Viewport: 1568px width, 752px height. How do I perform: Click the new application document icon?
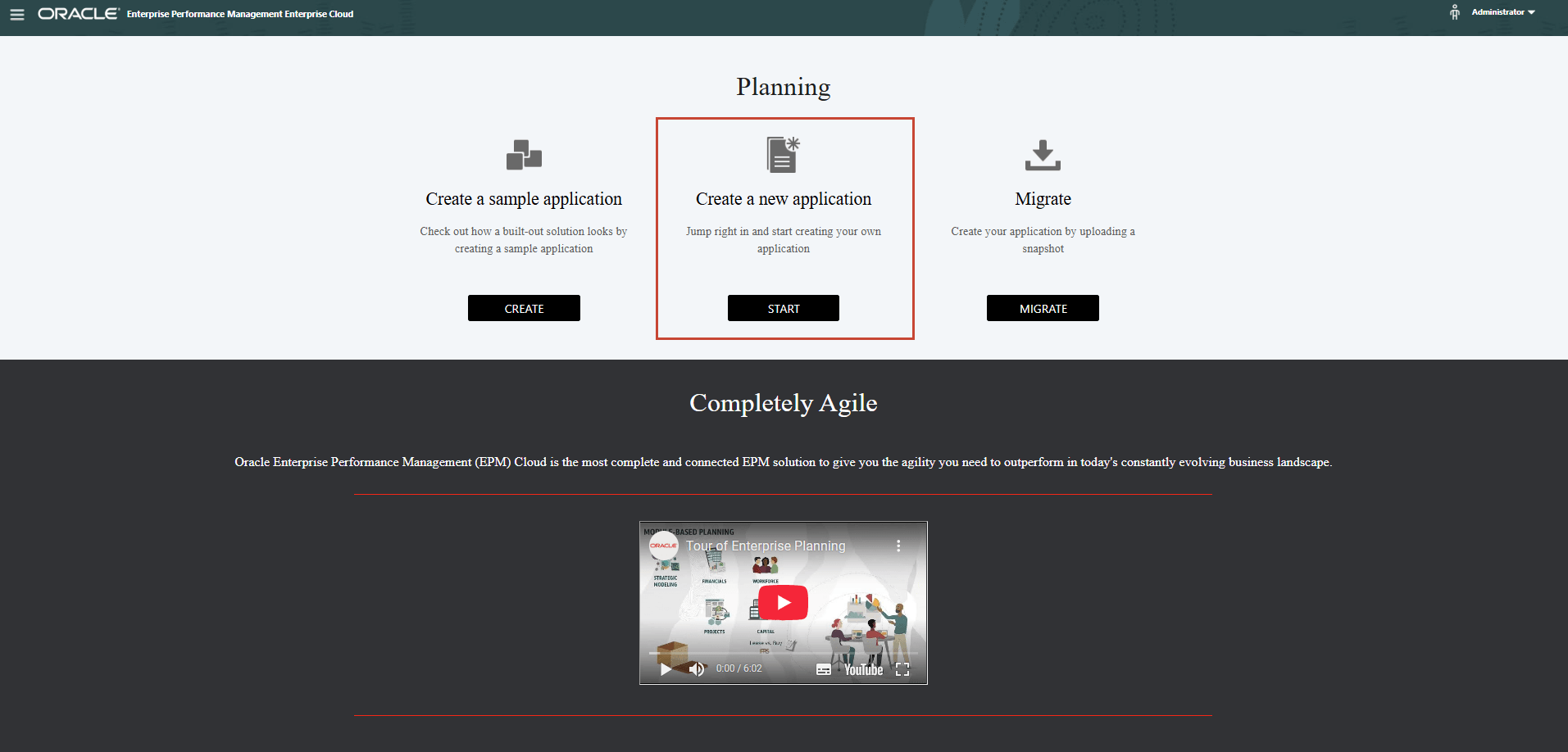[x=783, y=155]
